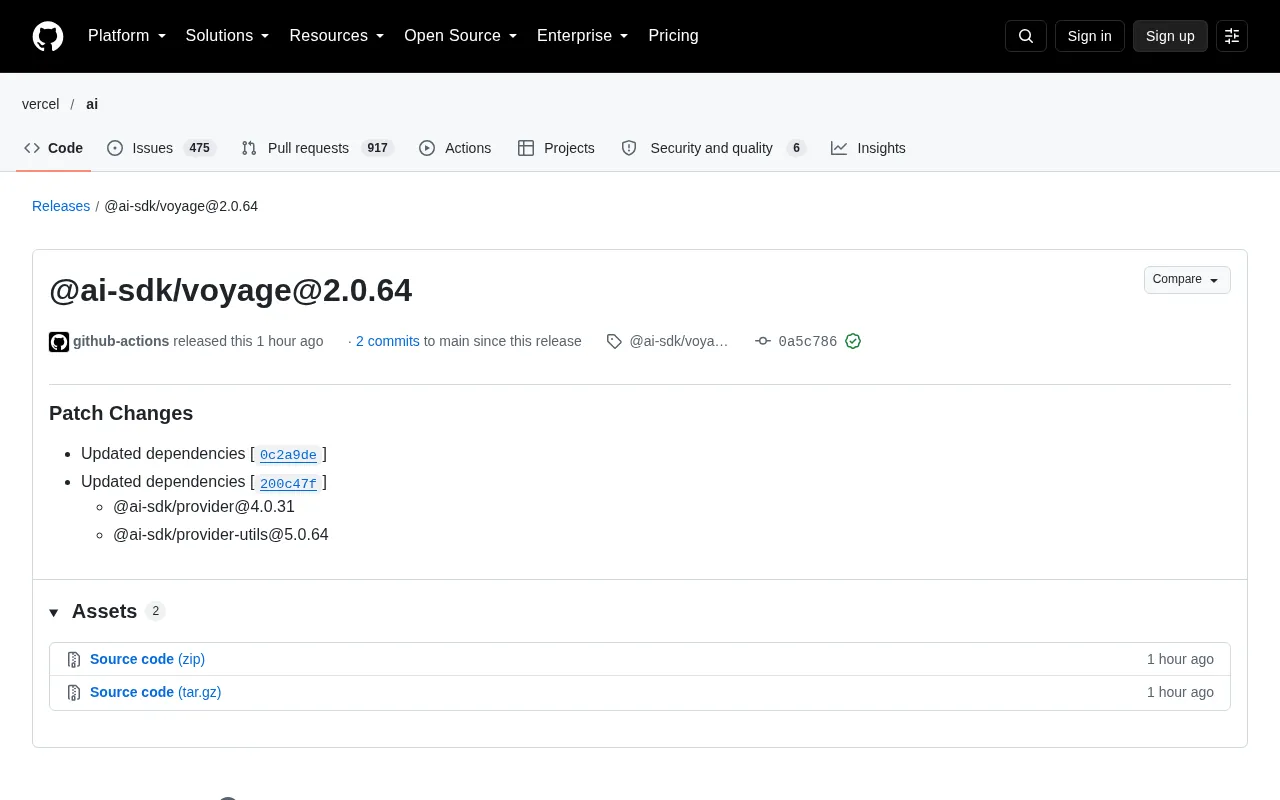Open commit 0a5c786
The height and width of the screenshot is (800, 1280).
[808, 341]
